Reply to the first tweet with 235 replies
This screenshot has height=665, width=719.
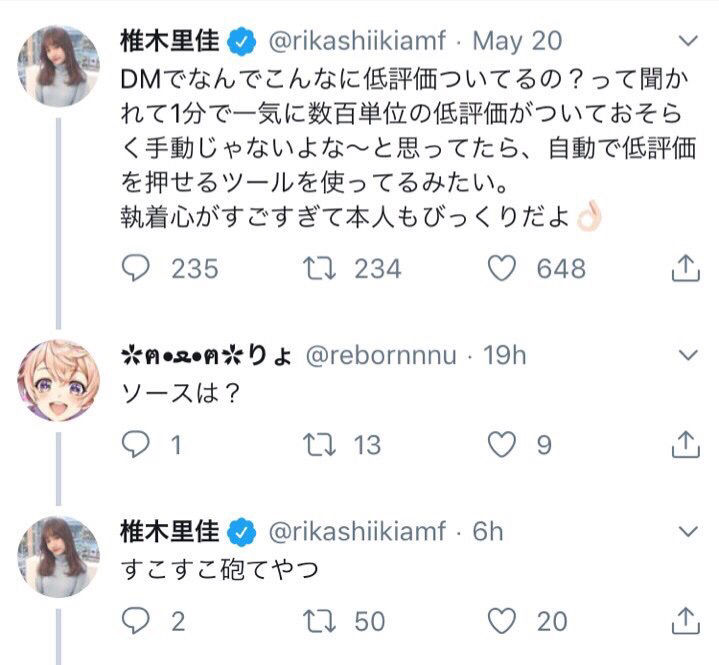click(x=136, y=268)
